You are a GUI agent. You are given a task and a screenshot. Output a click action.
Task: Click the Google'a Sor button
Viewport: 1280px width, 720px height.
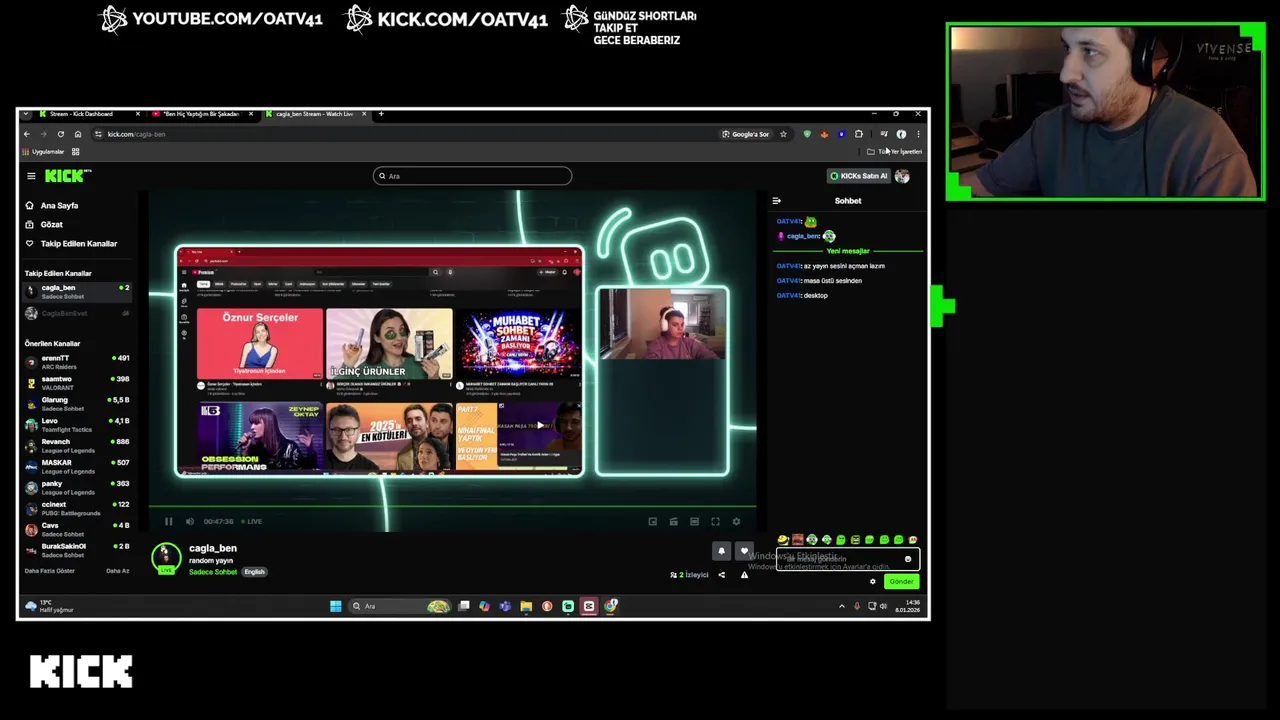pyautogui.click(x=746, y=134)
